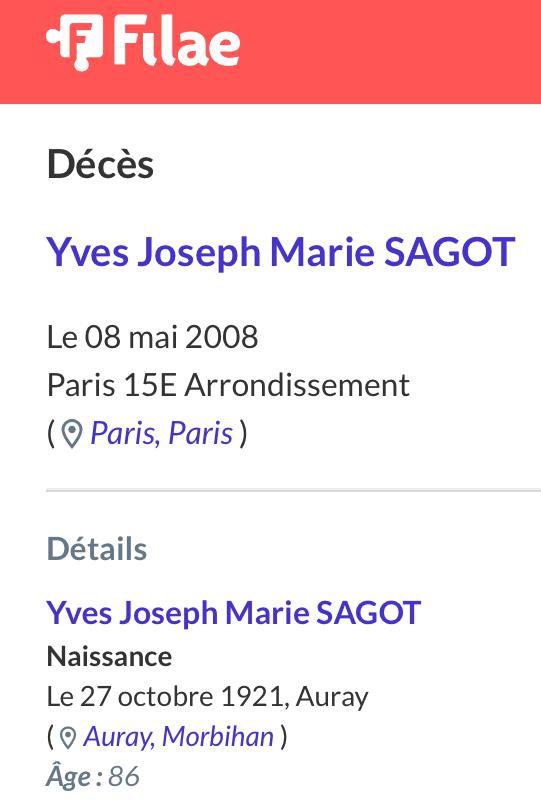Click the map pin icon beside Paris, Paris
Screen dimensions: 541x808
click(72, 434)
